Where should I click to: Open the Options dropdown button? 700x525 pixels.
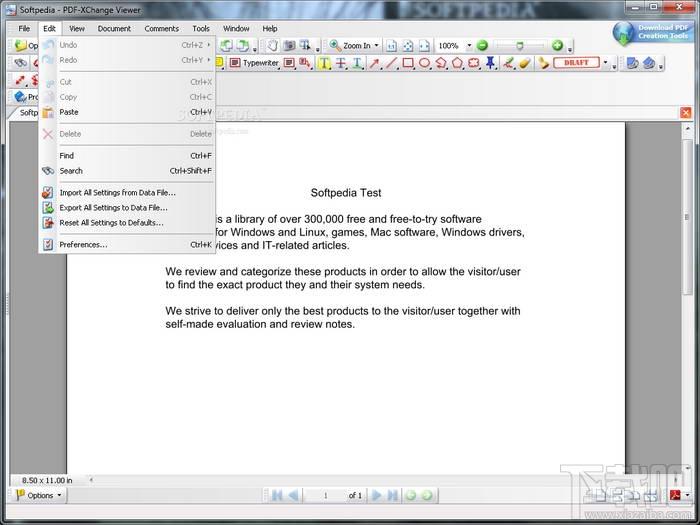pos(39,495)
